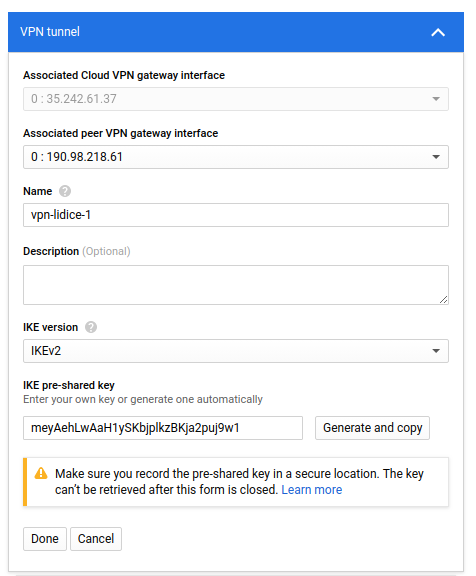Click 'Enter your own key or generate' hint
This screenshot has width=476, height=576.
coord(143,399)
